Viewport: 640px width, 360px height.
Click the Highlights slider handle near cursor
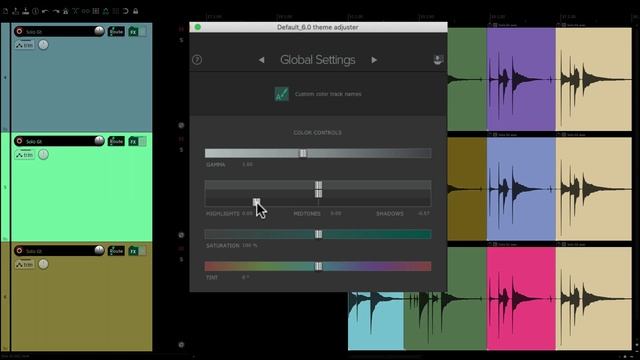256,202
